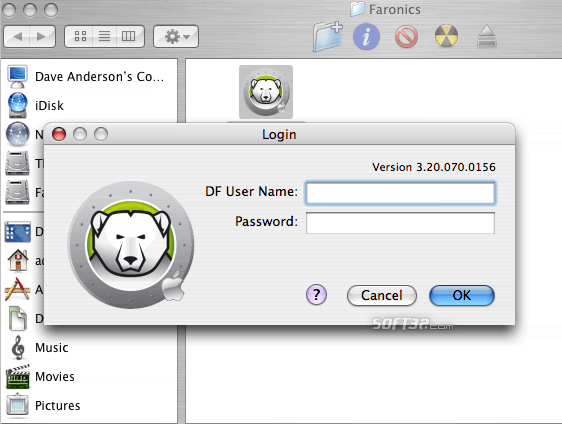Click the Faronics window title

pyautogui.click(x=395, y=9)
